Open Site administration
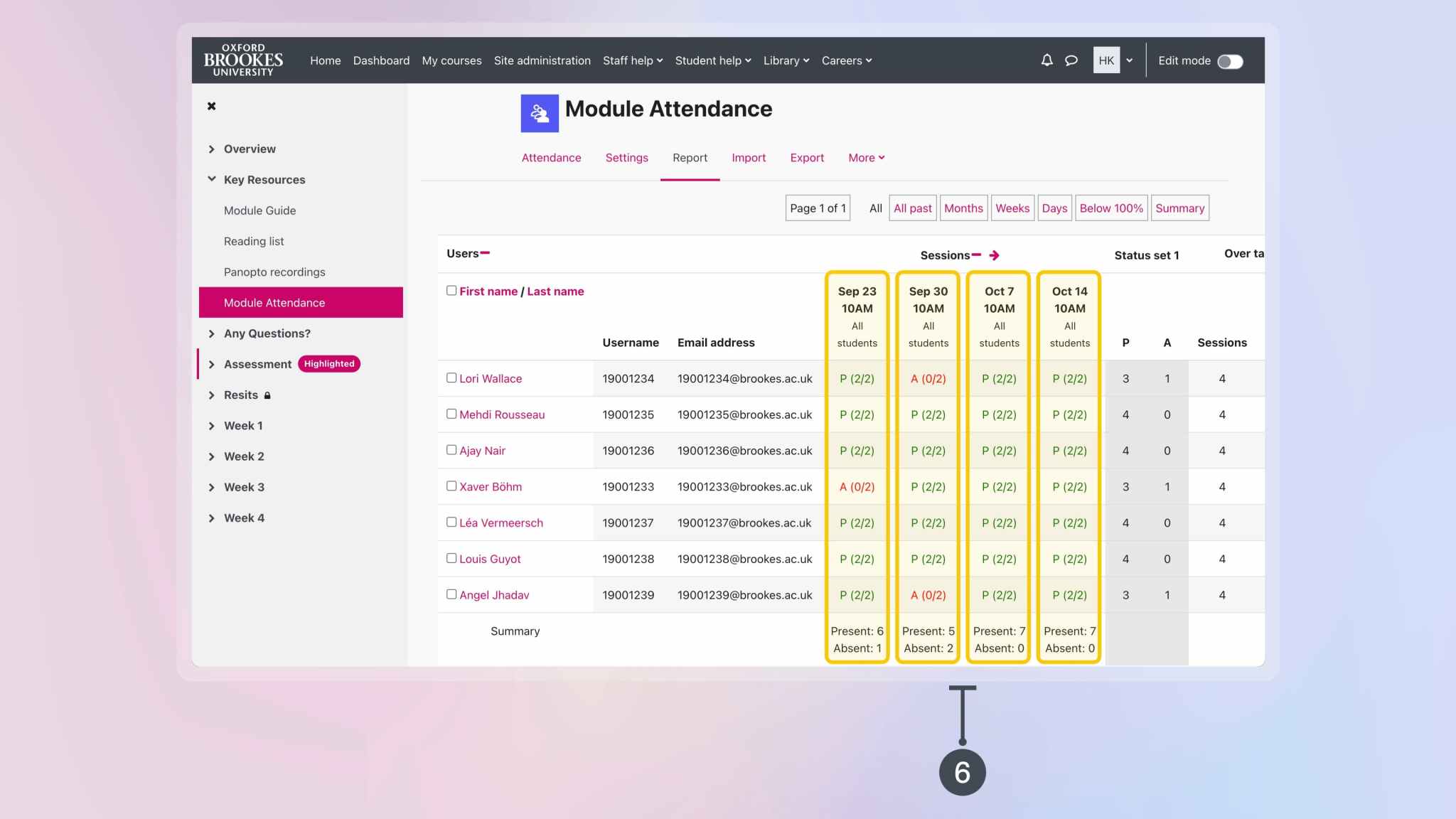1456x819 pixels. click(x=542, y=60)
